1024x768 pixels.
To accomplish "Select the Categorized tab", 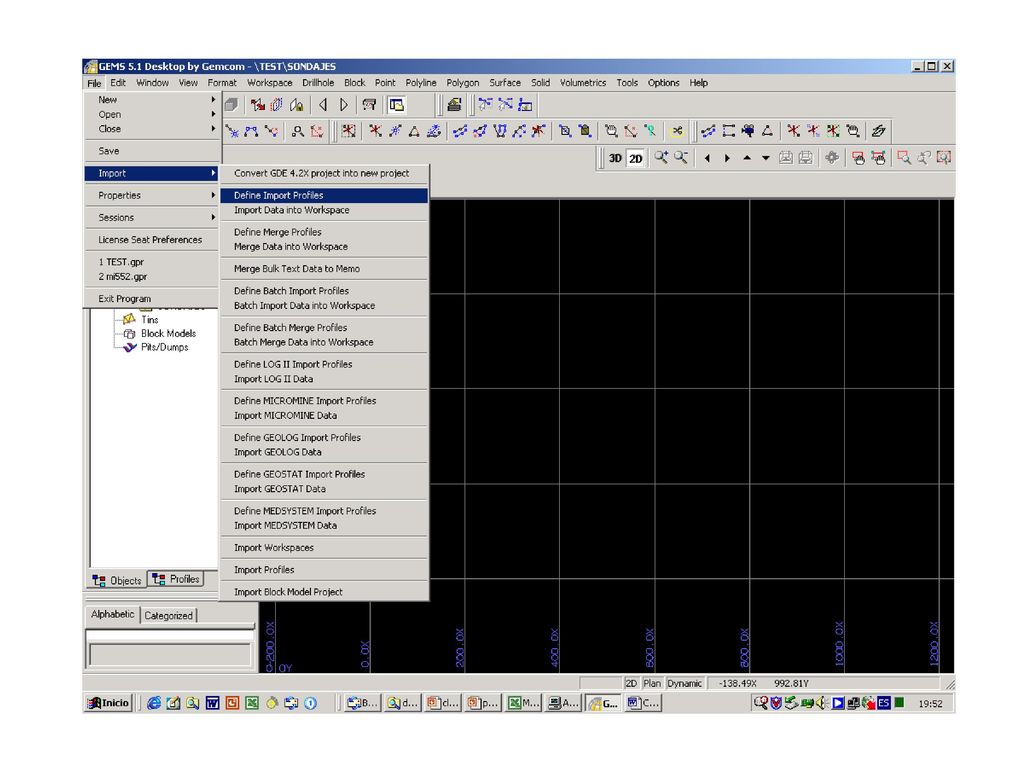I will click(168, 615).
